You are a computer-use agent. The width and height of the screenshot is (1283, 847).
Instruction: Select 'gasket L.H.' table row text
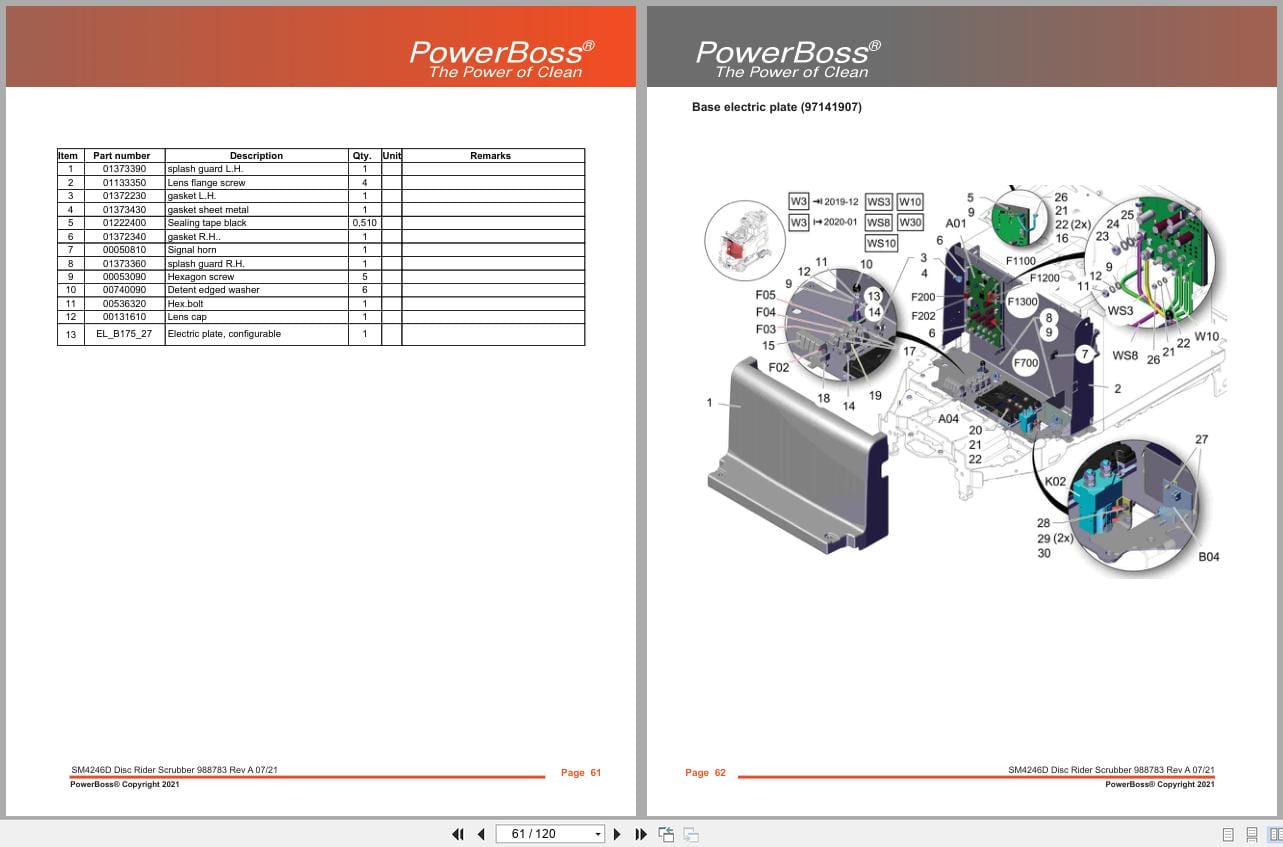(191, 196)
